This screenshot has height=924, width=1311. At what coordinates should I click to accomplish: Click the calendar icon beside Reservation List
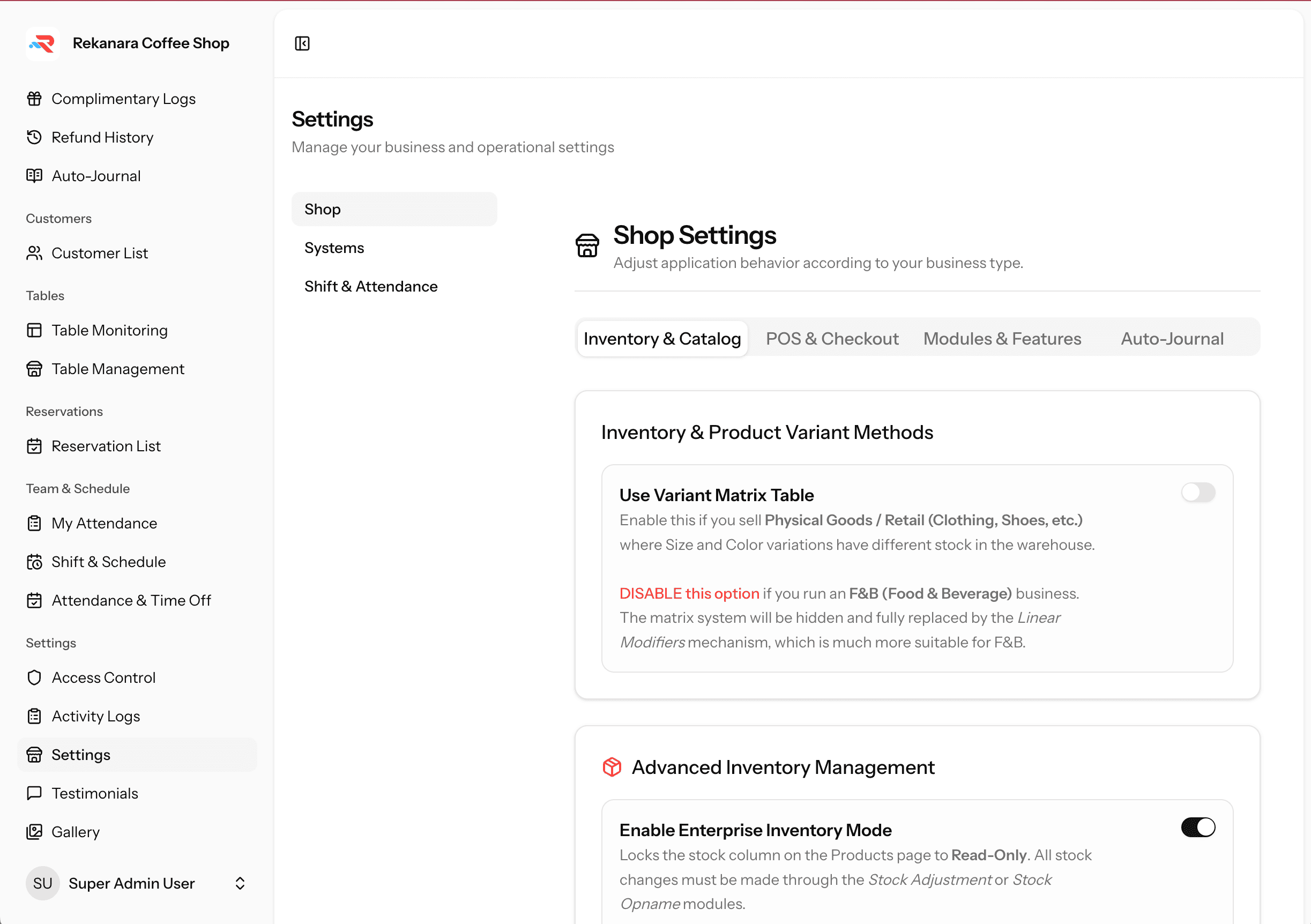point(34,446)
